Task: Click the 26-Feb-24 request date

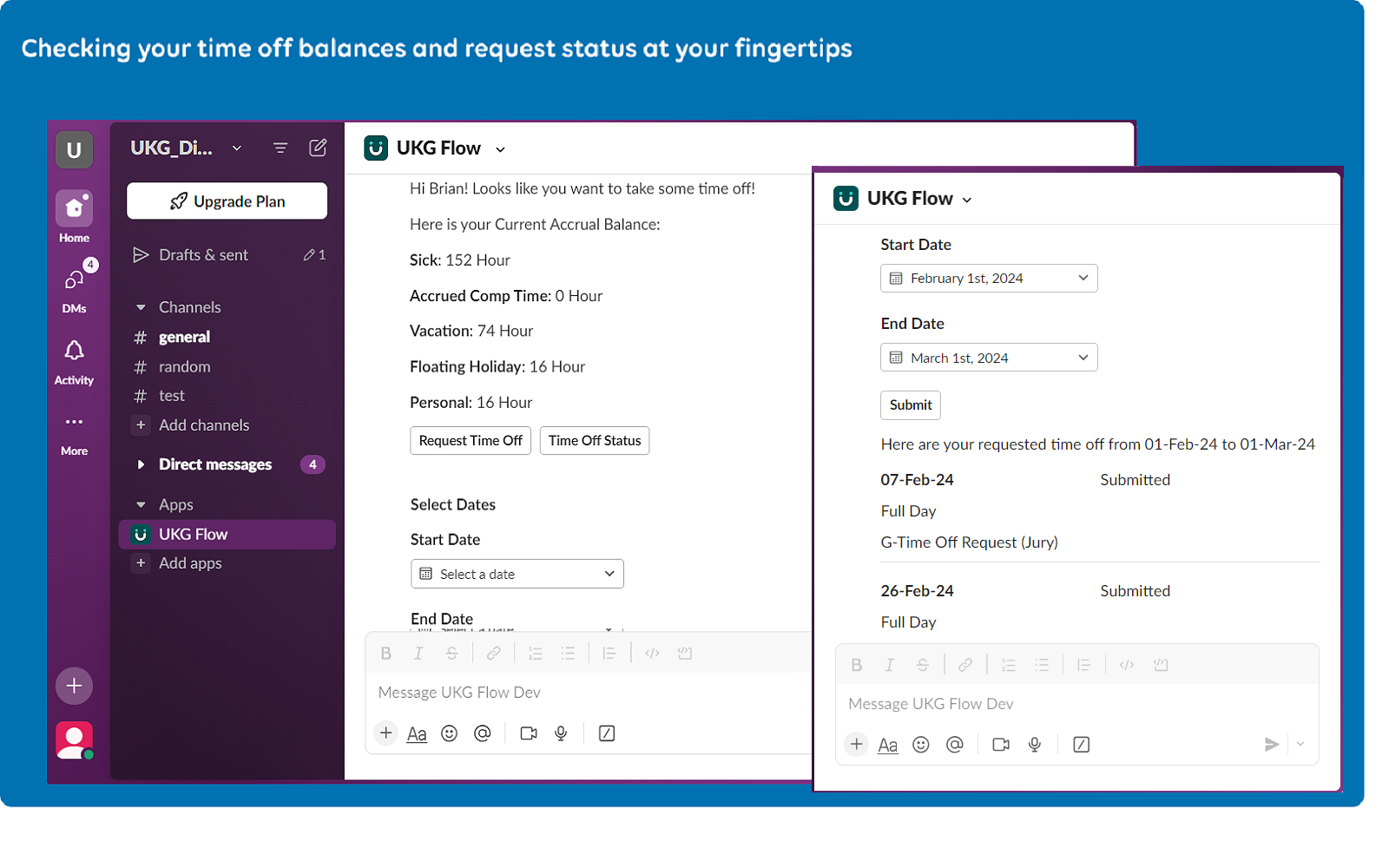Action: [917, 591]
